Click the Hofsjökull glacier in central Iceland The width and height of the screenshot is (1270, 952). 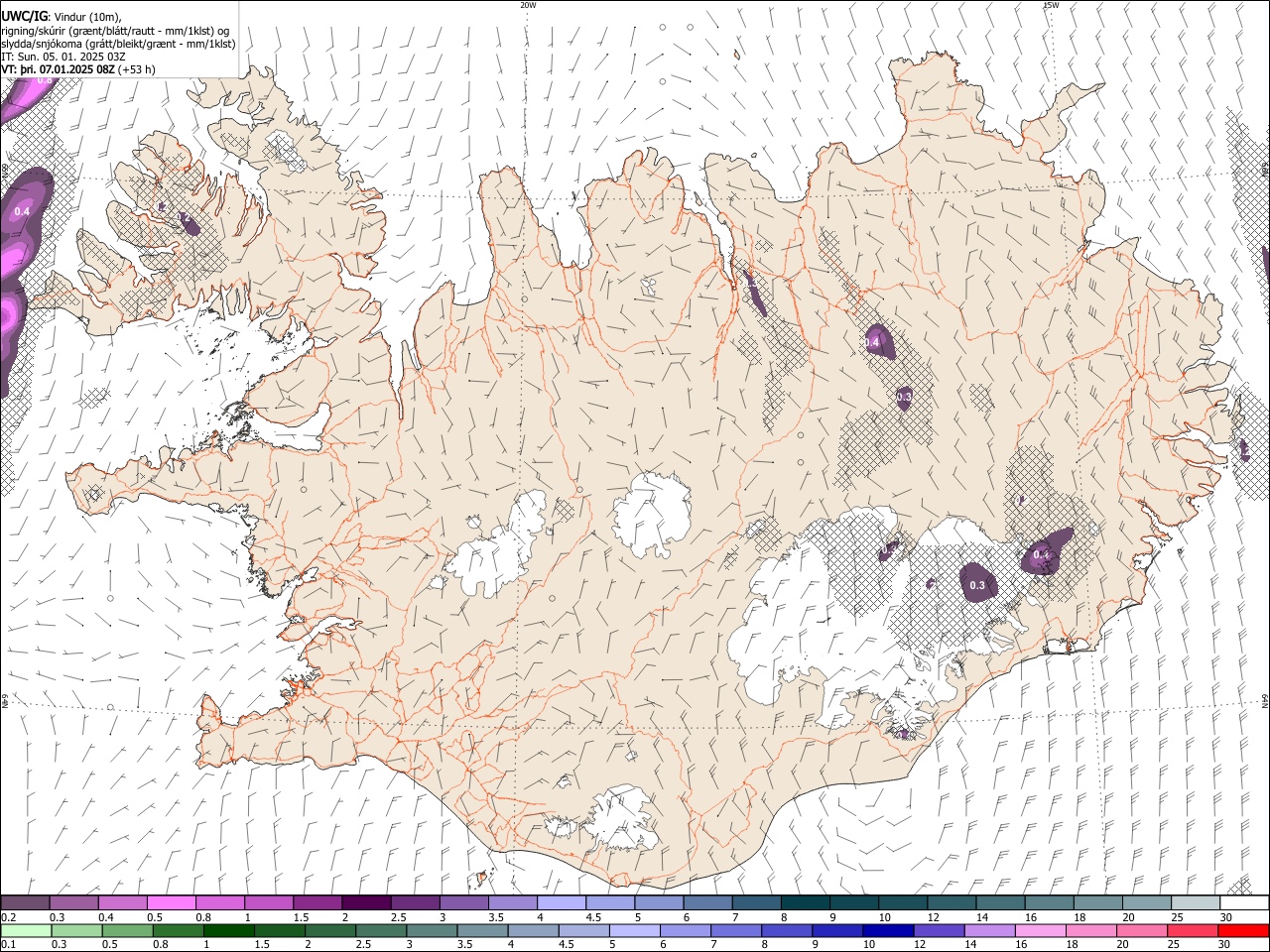click(x=652, y=514)
